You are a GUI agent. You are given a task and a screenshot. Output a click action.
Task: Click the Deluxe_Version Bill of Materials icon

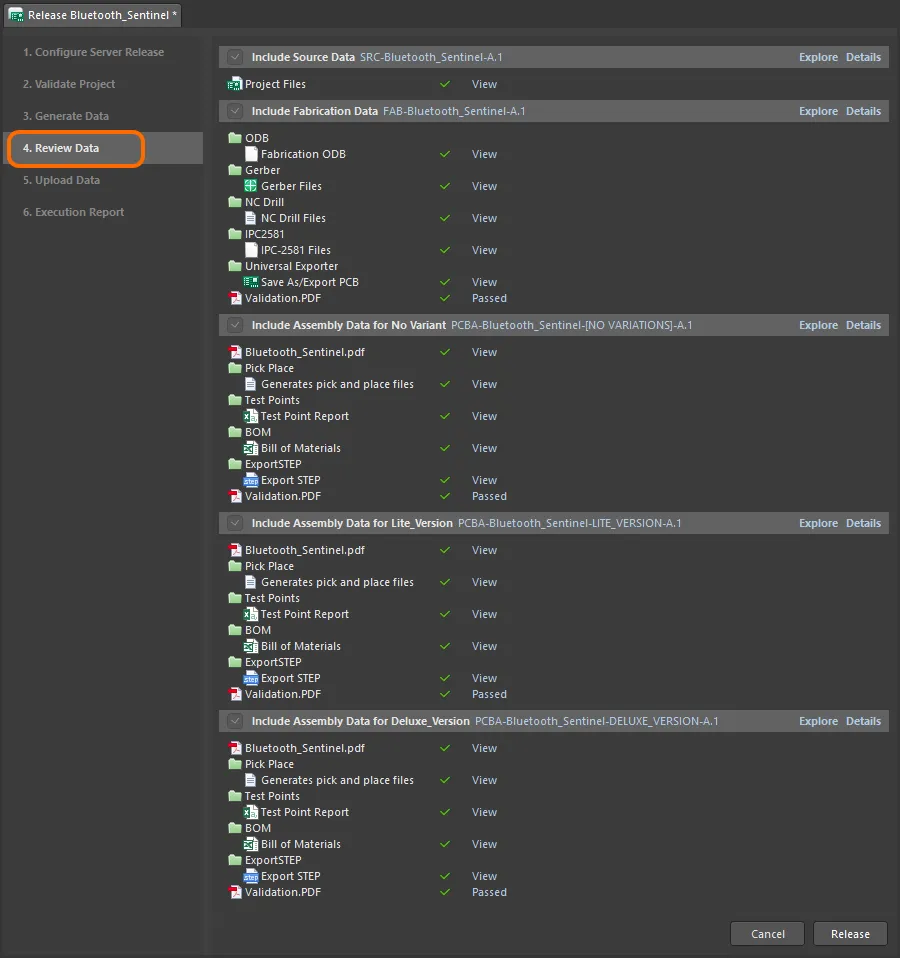pyautogui.click(x=251, y=845)
